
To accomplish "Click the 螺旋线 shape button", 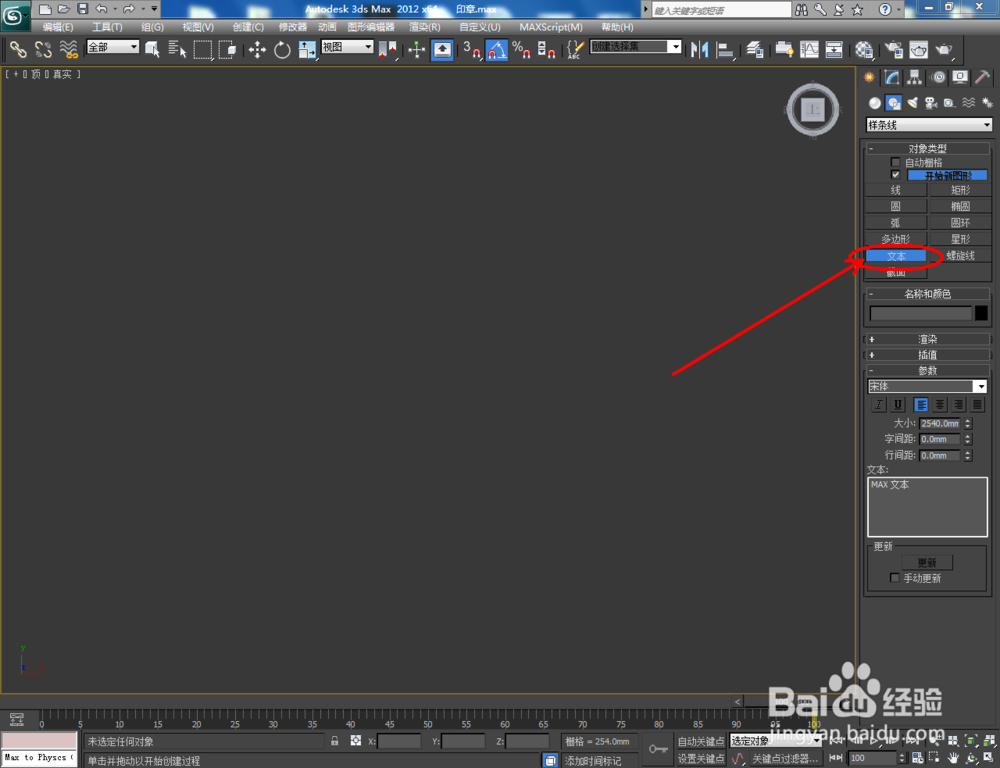I will [960, 255].
